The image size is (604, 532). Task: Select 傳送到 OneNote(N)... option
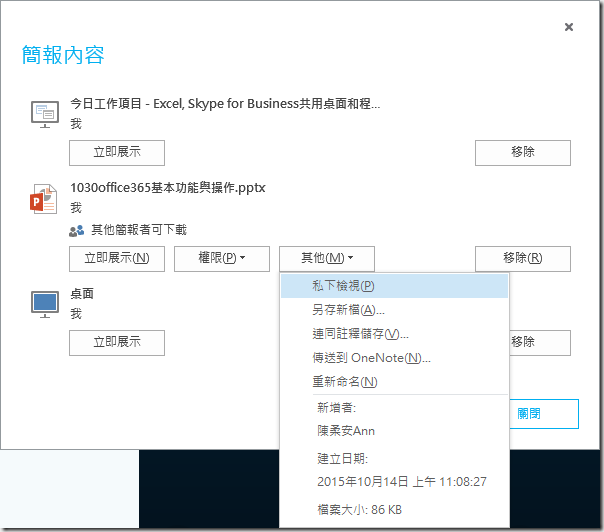pos(371,358)
